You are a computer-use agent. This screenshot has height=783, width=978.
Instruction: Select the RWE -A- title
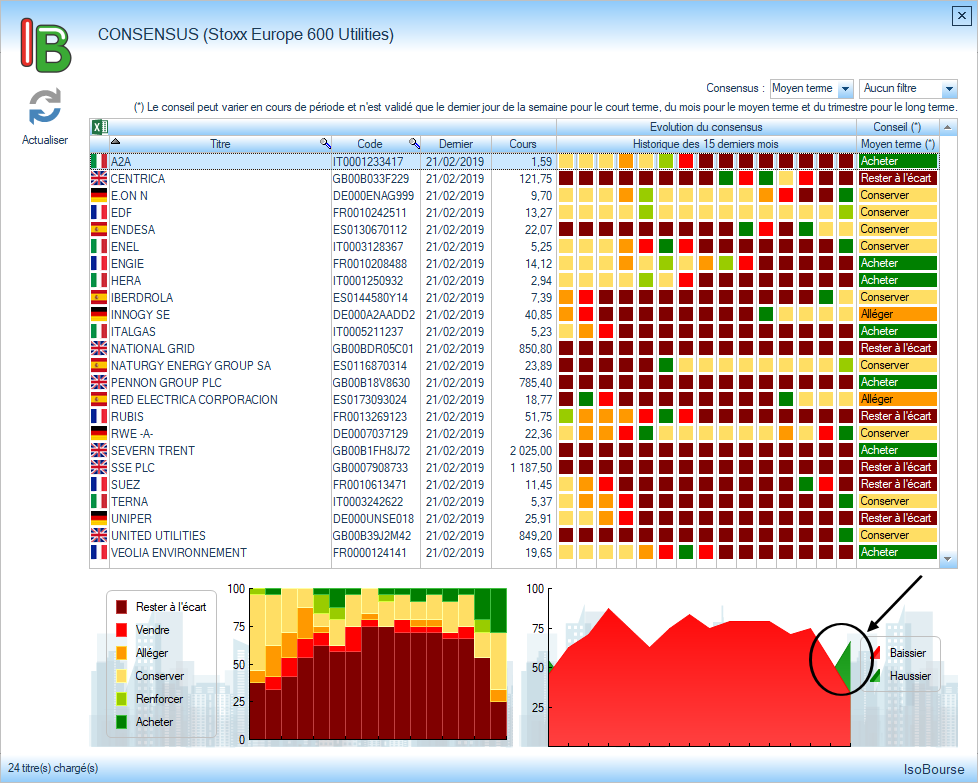point(132,434)
